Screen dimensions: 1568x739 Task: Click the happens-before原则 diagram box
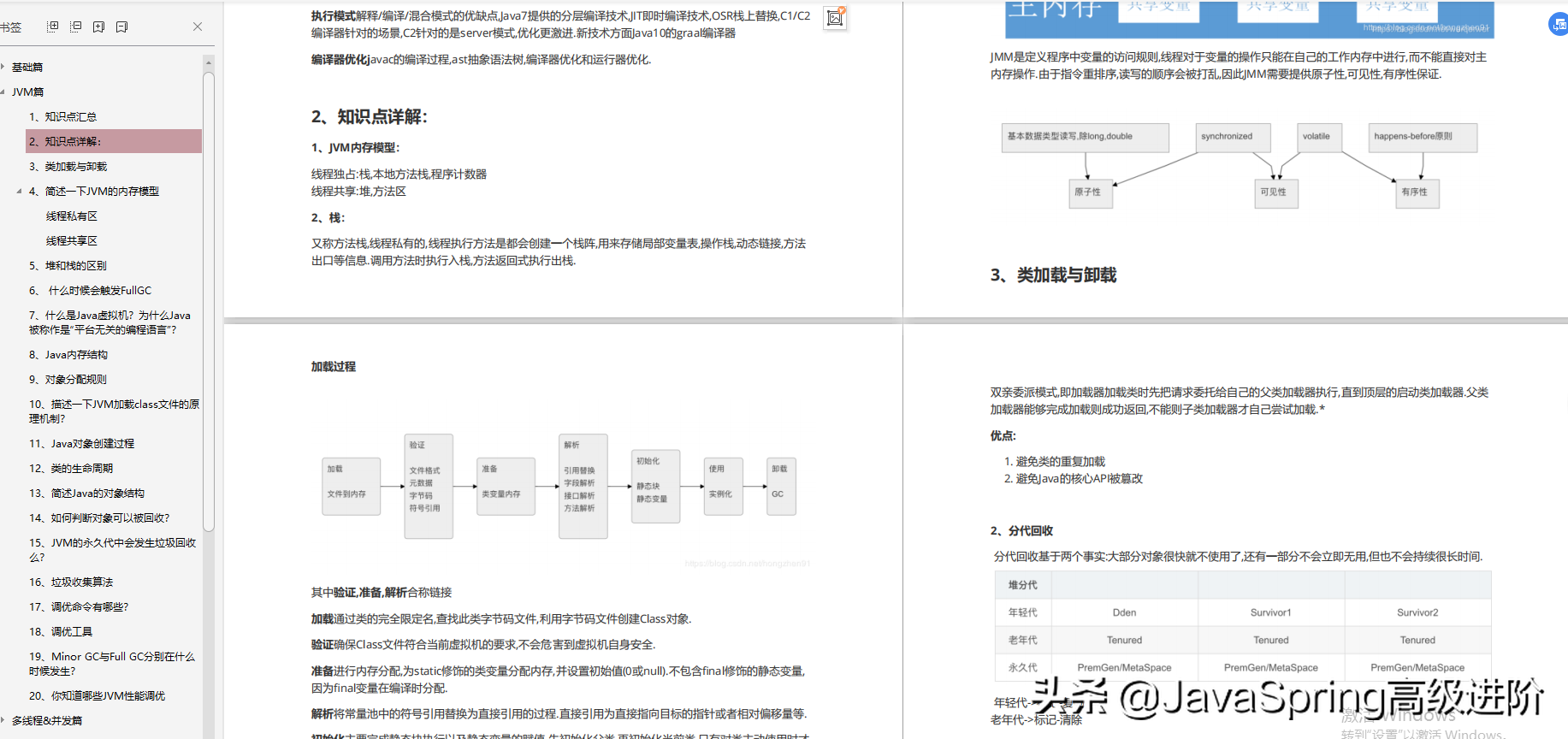coord(1423,138)
